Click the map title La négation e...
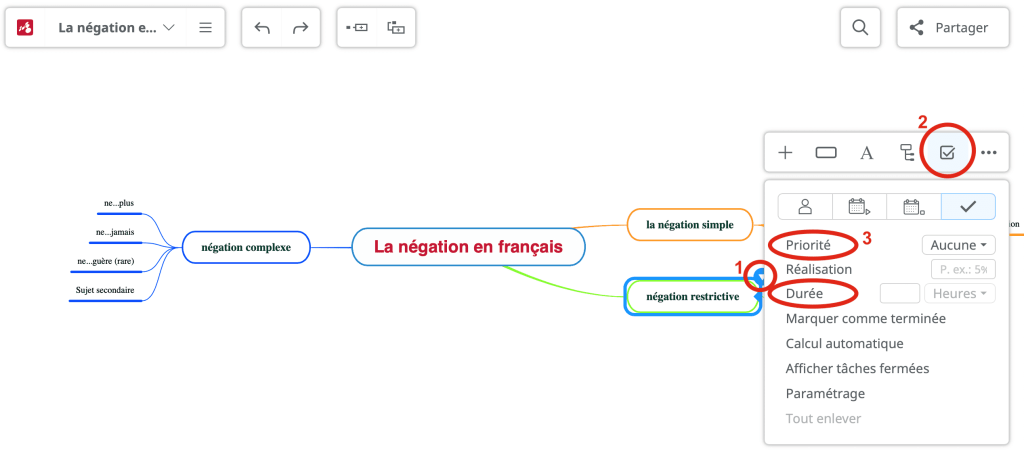This screenshot has height=476, width=1024. pyautogui.click(x=107, y=27)
